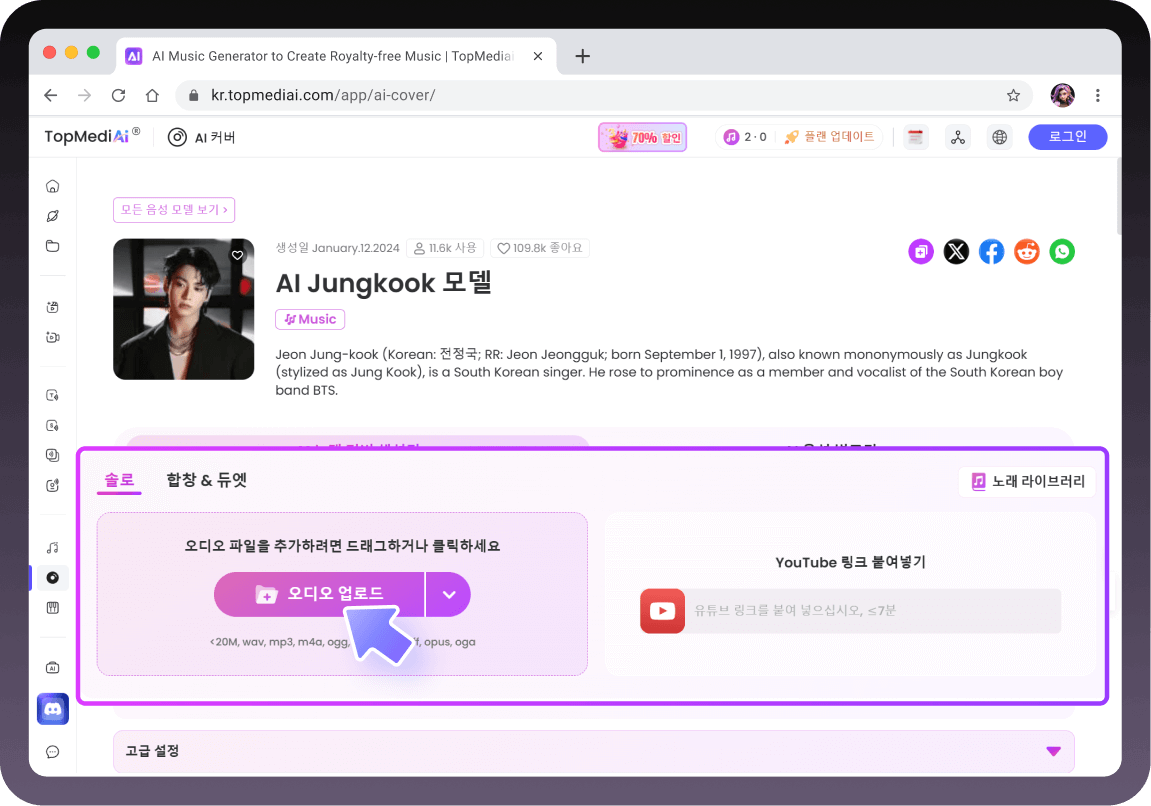
Task: Click the 로그인 button
Action: pyautogui.click(x=1067, y=137)
